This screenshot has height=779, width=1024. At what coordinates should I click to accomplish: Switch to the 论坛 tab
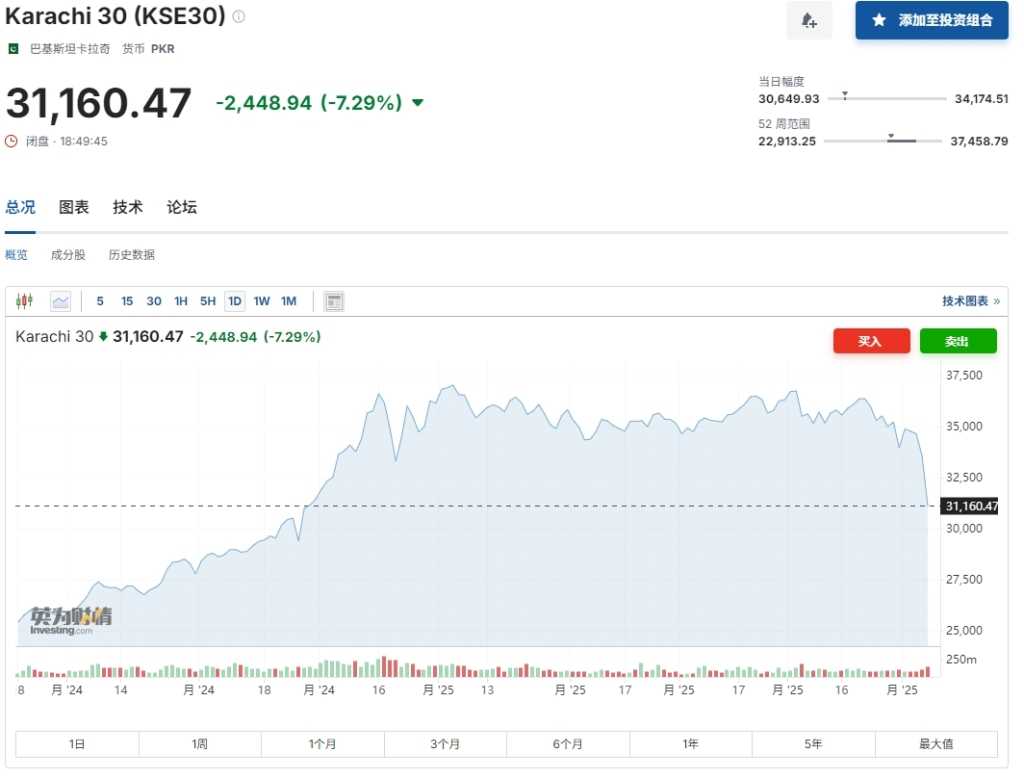[182, 207]
